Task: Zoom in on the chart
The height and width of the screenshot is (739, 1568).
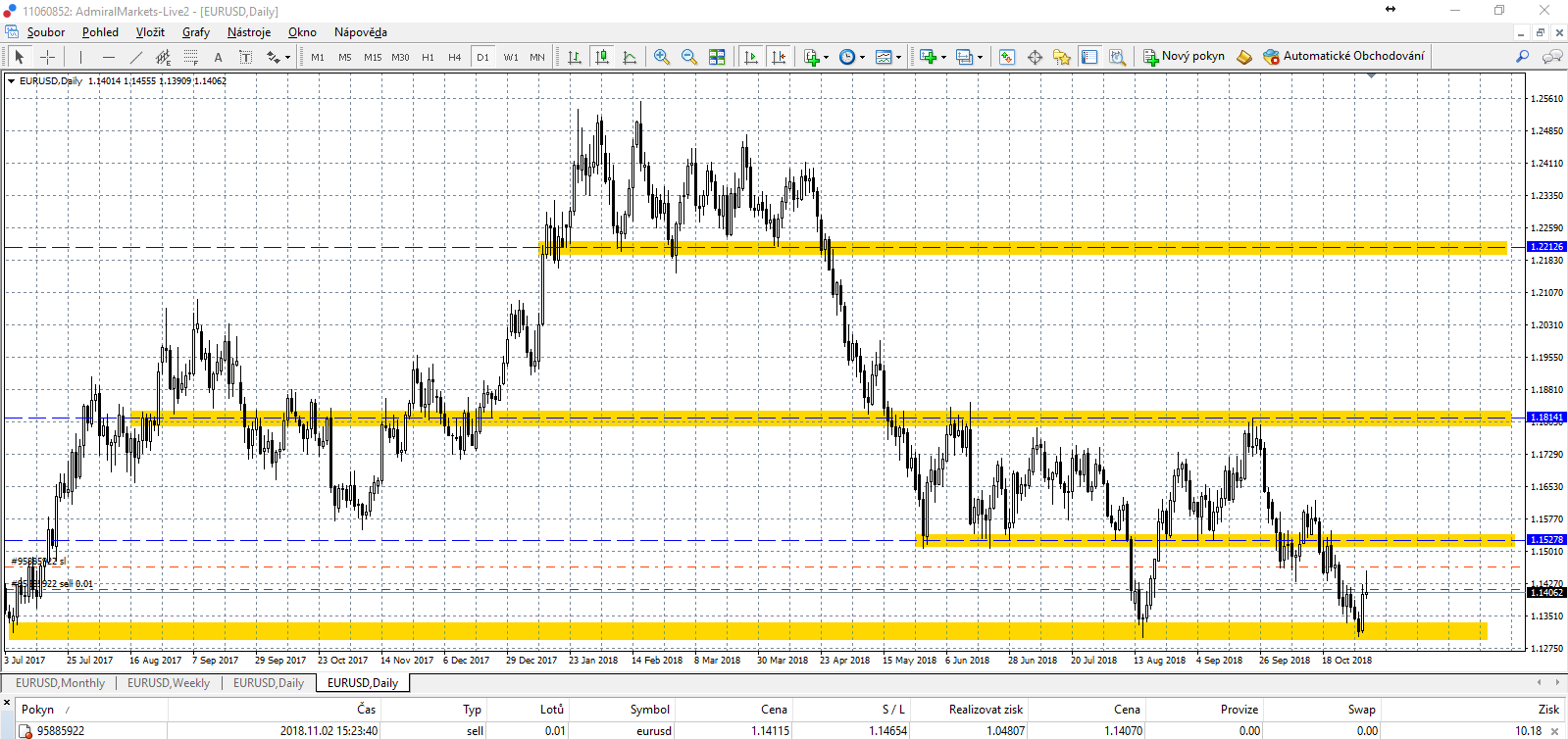Action: coord(662,57)
